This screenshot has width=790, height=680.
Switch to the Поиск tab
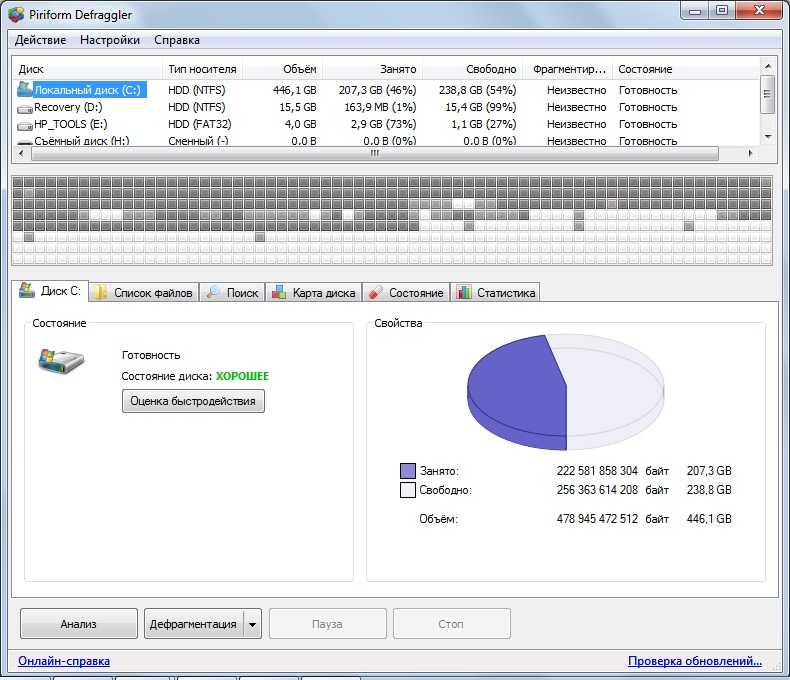[233, 293]
